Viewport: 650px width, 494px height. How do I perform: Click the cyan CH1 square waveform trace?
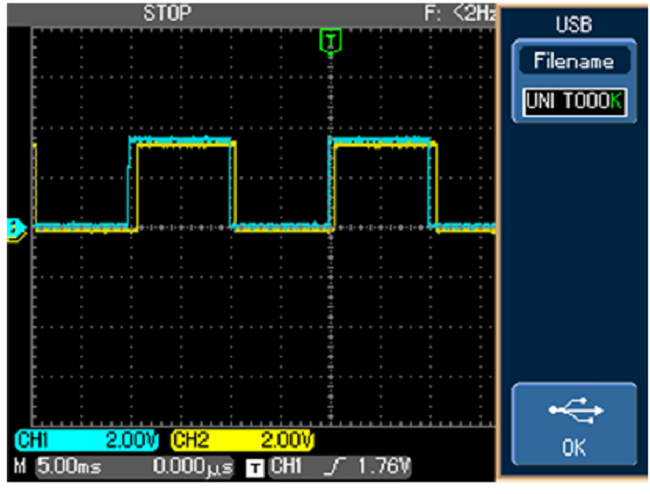click(180, 140)
